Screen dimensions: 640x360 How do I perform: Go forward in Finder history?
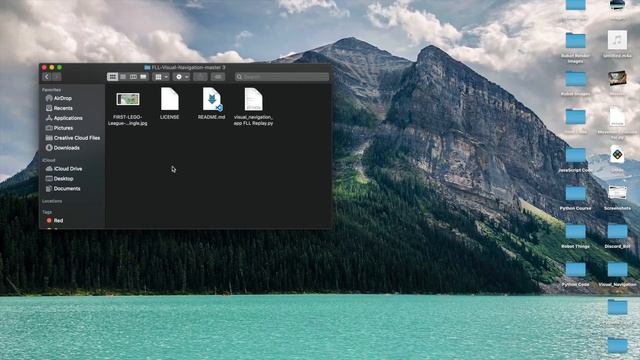pos(57,77)
